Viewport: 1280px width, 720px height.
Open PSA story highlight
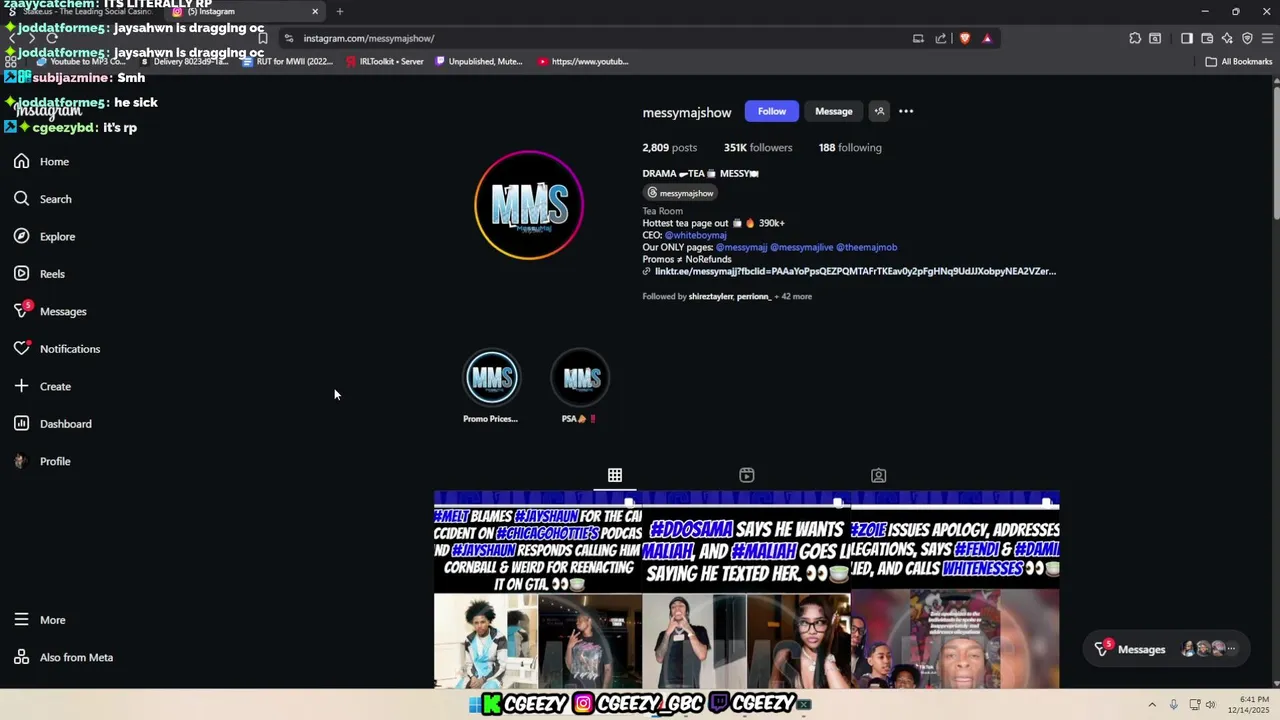point(580,378)
